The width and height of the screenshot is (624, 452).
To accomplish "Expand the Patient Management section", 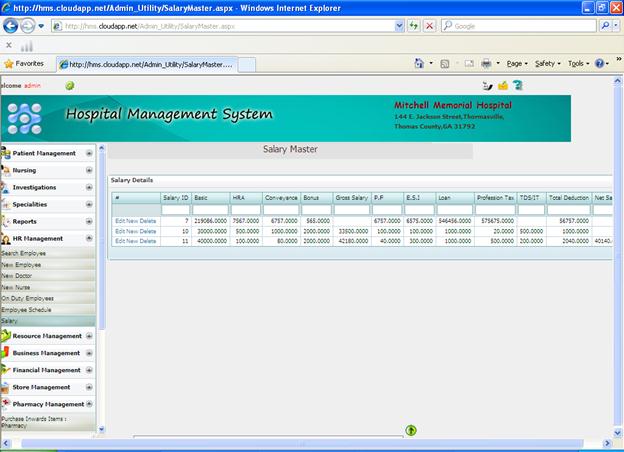I will pyautogui.click(x=90, y=153).
